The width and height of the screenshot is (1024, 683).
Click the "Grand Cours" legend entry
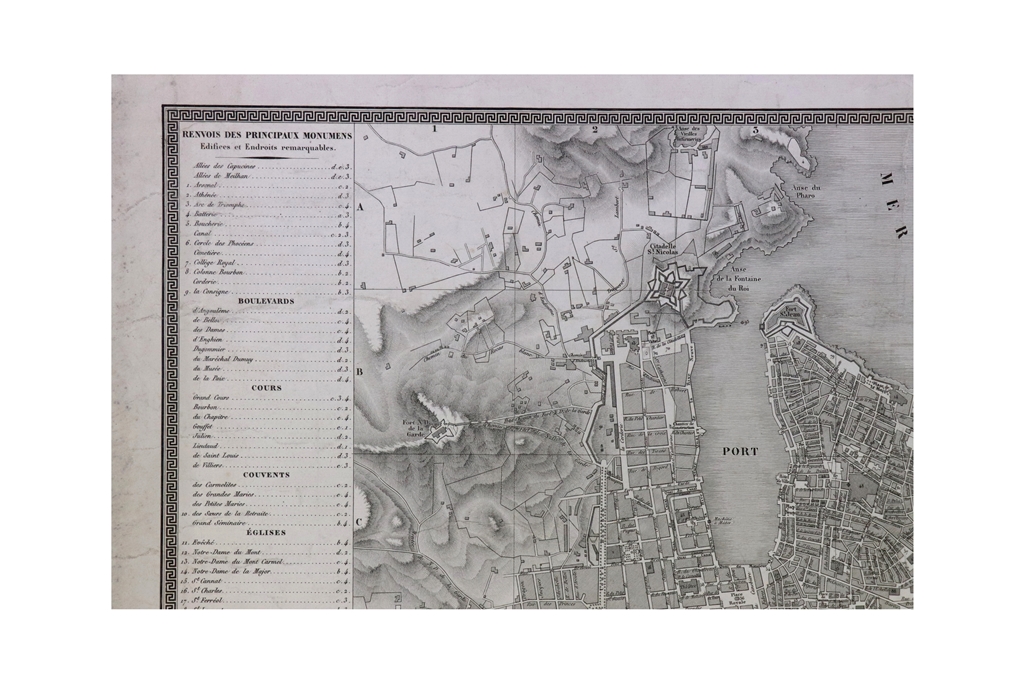click(272, 398)
